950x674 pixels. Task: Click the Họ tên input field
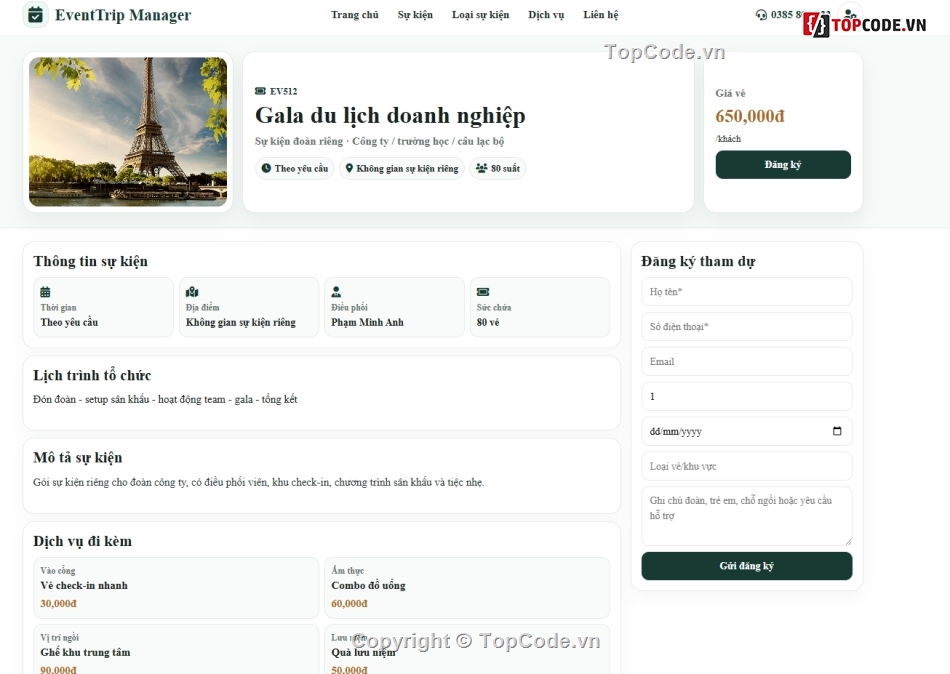pos(746,292)
